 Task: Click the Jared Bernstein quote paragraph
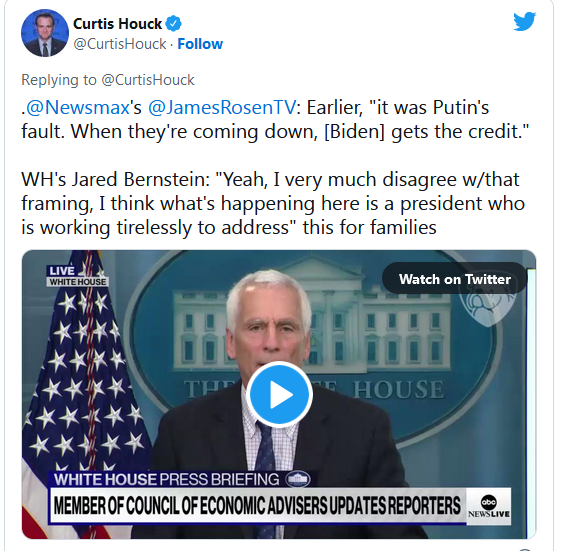pyautogui.click(x=273, y=204)
